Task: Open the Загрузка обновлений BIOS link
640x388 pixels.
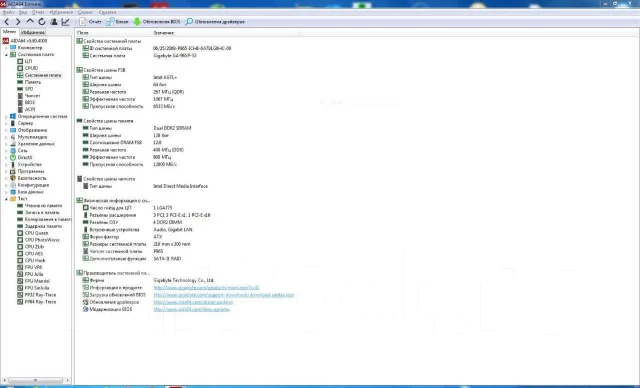Action: coord(224,295)
